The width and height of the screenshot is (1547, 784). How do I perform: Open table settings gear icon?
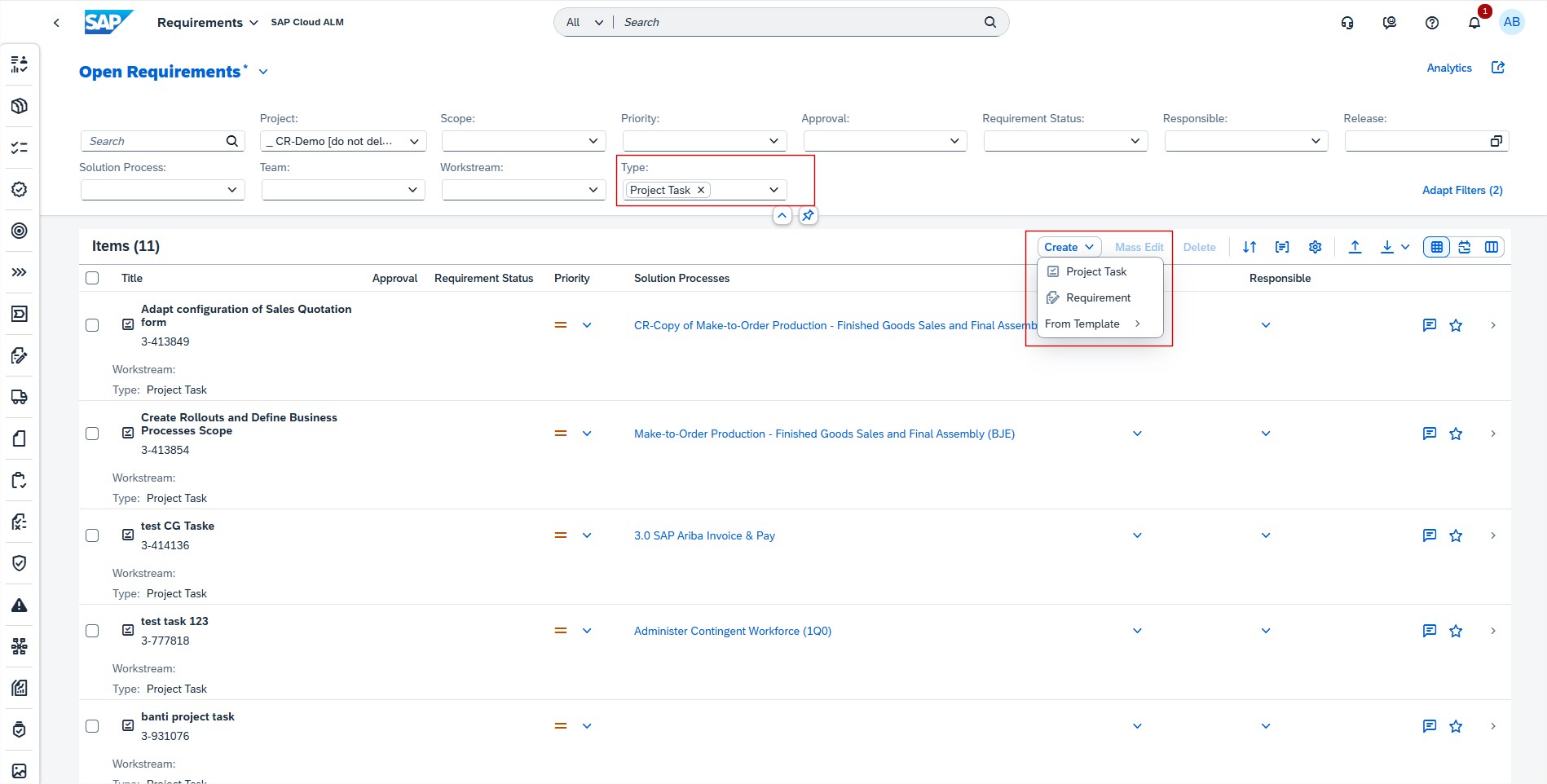pos(1315,247)
